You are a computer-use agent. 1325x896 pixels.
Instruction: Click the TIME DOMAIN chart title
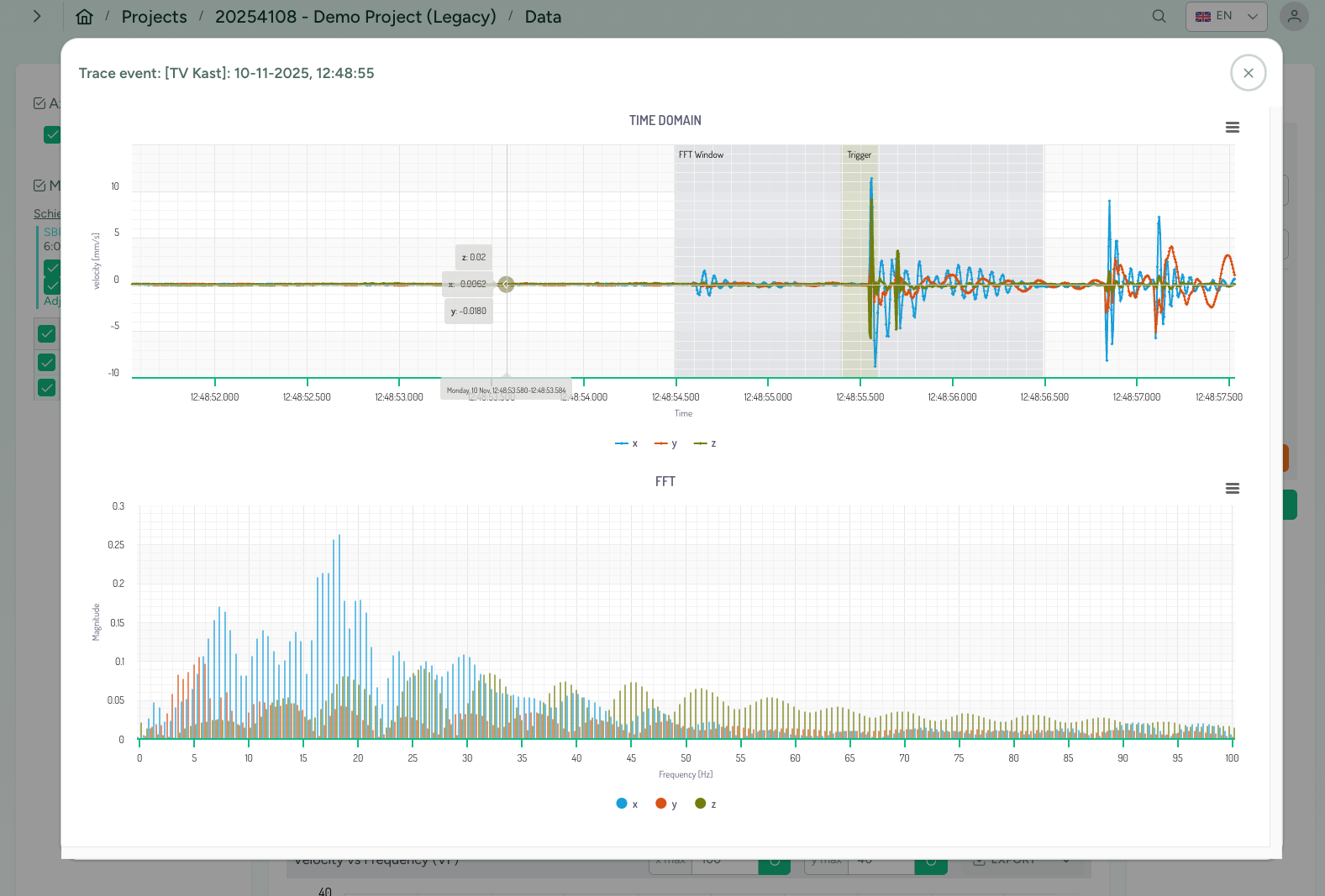pyautogui.click(x=665, y=120)
